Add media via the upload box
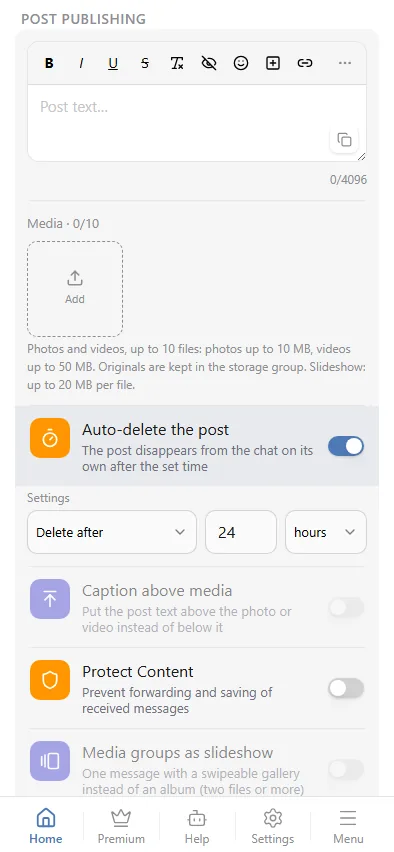The image size is (394, 852). (x=75, y=289)
